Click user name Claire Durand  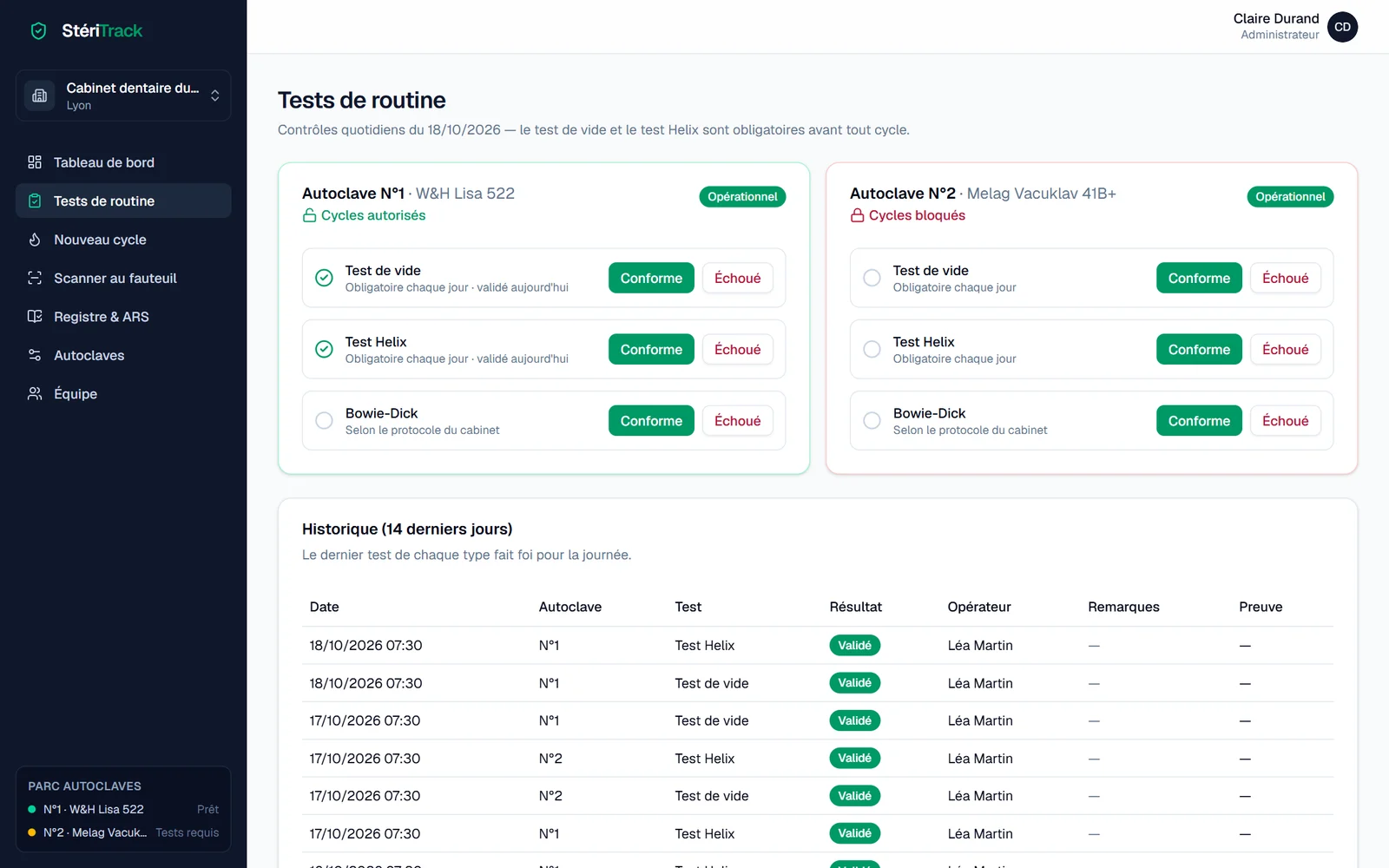(1276, 18)
